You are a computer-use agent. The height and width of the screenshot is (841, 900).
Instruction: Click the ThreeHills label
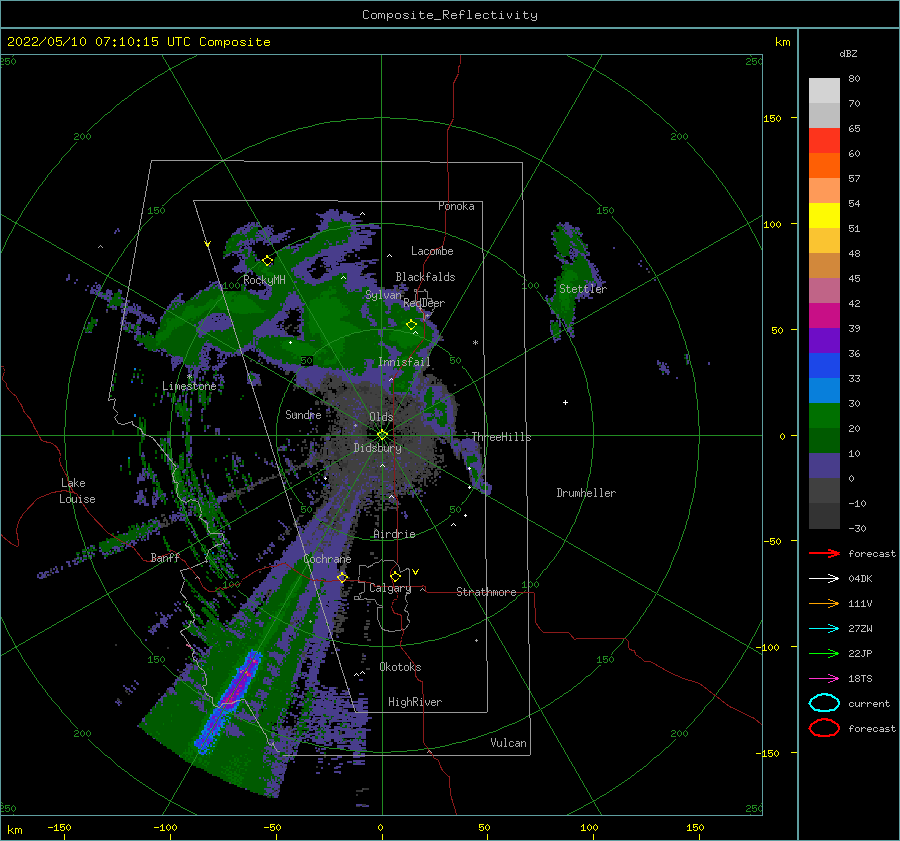pos(501,437)
